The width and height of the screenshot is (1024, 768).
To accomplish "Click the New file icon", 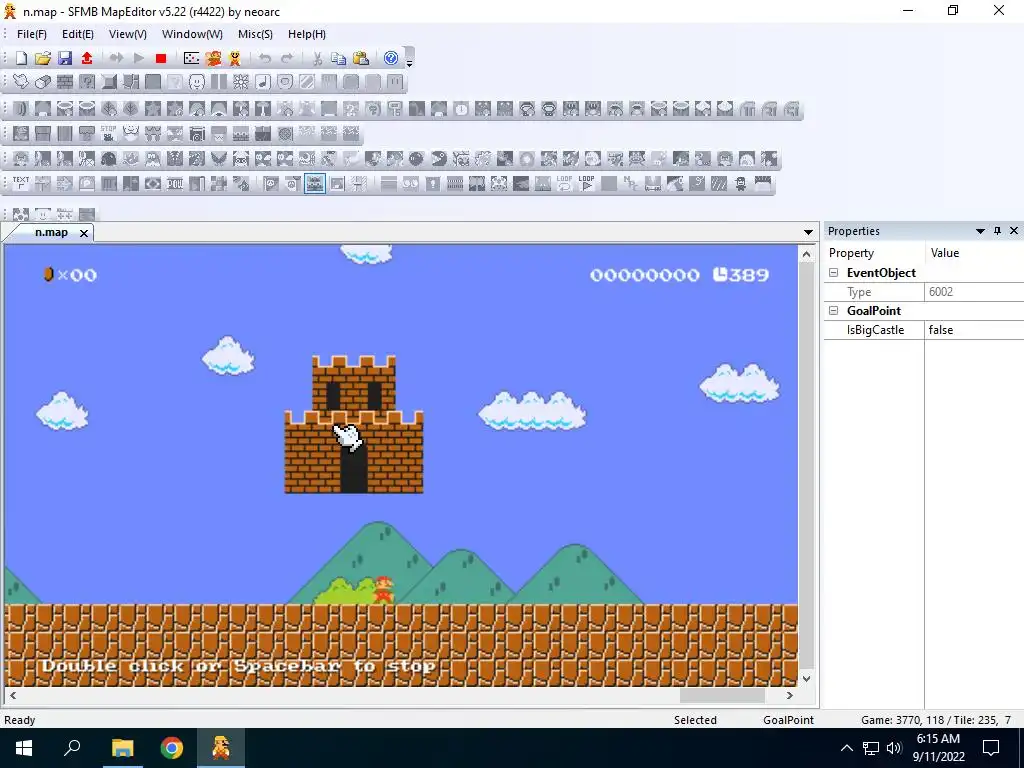I will 21,58.
